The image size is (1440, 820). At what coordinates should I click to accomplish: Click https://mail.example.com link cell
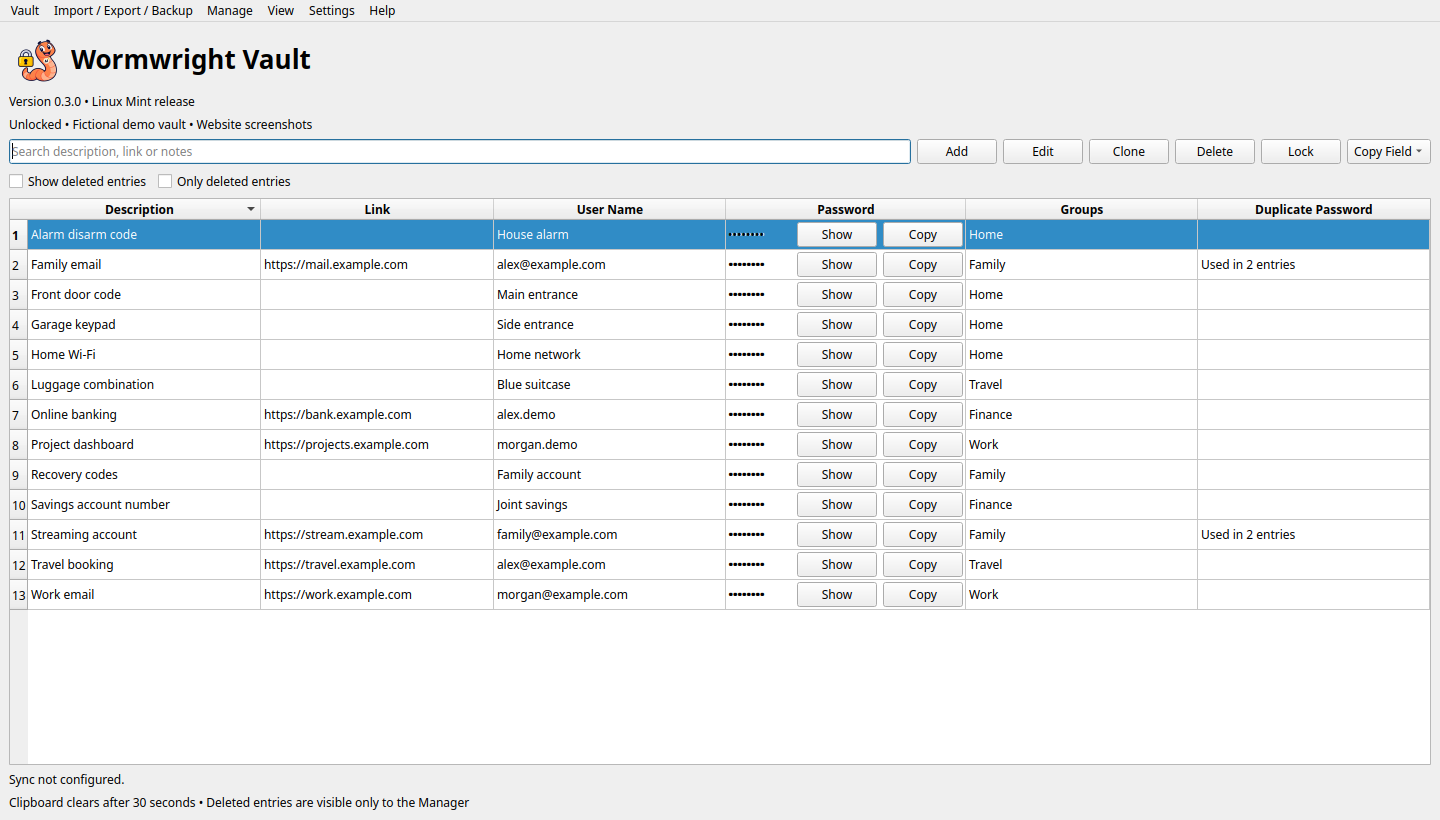(377, 264)
